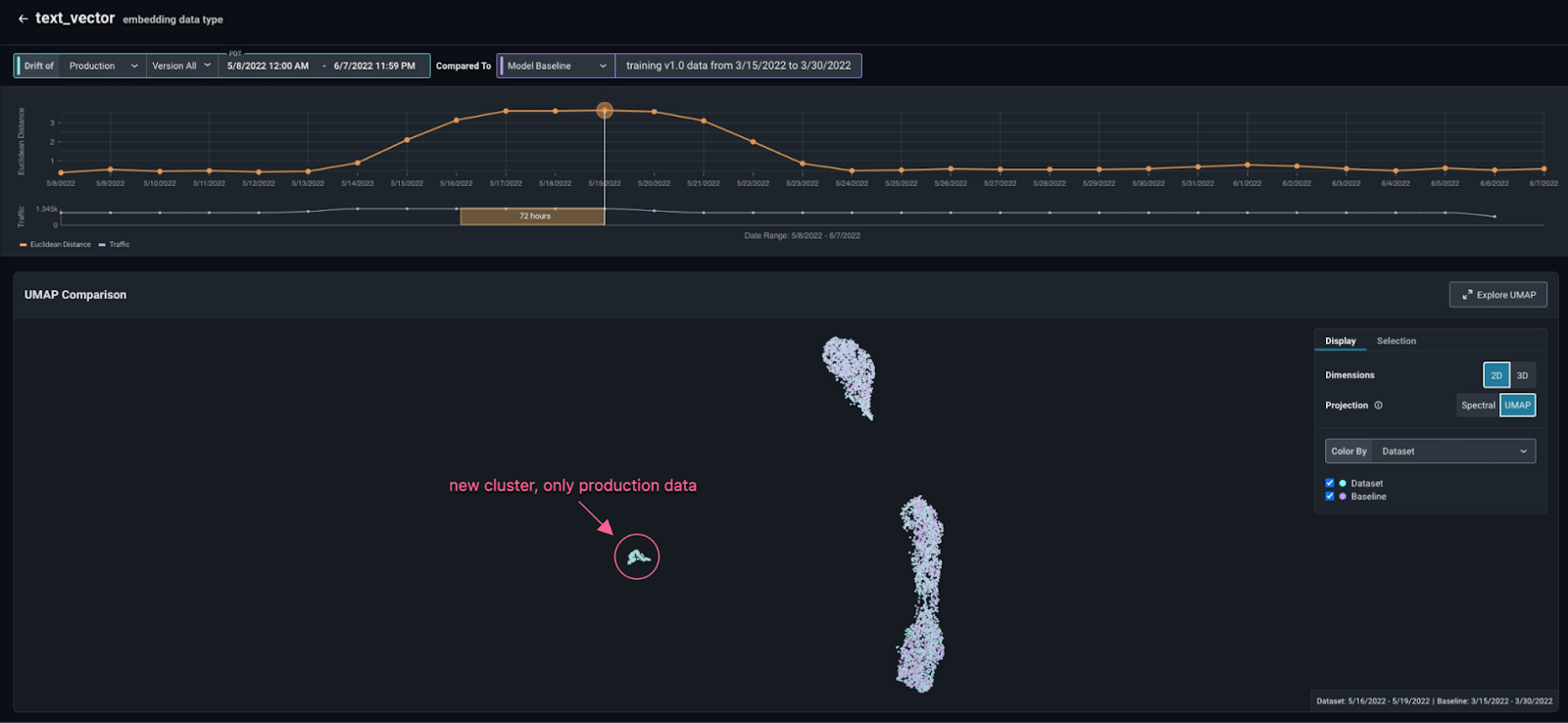Image resolution: width=1568 pixels, height=723 pixels.
Task: Click the Compared To label
Action: (464, 66)
